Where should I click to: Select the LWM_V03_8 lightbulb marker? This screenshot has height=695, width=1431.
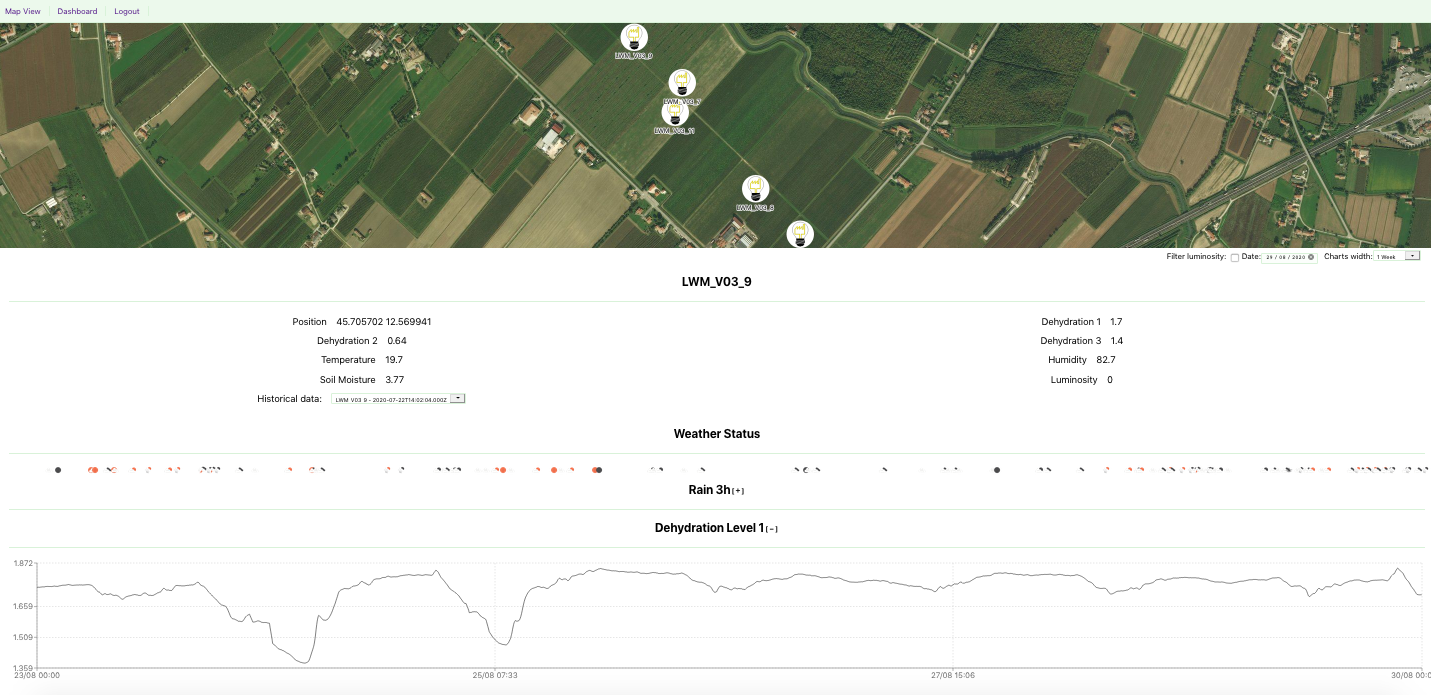pos(756,188)
